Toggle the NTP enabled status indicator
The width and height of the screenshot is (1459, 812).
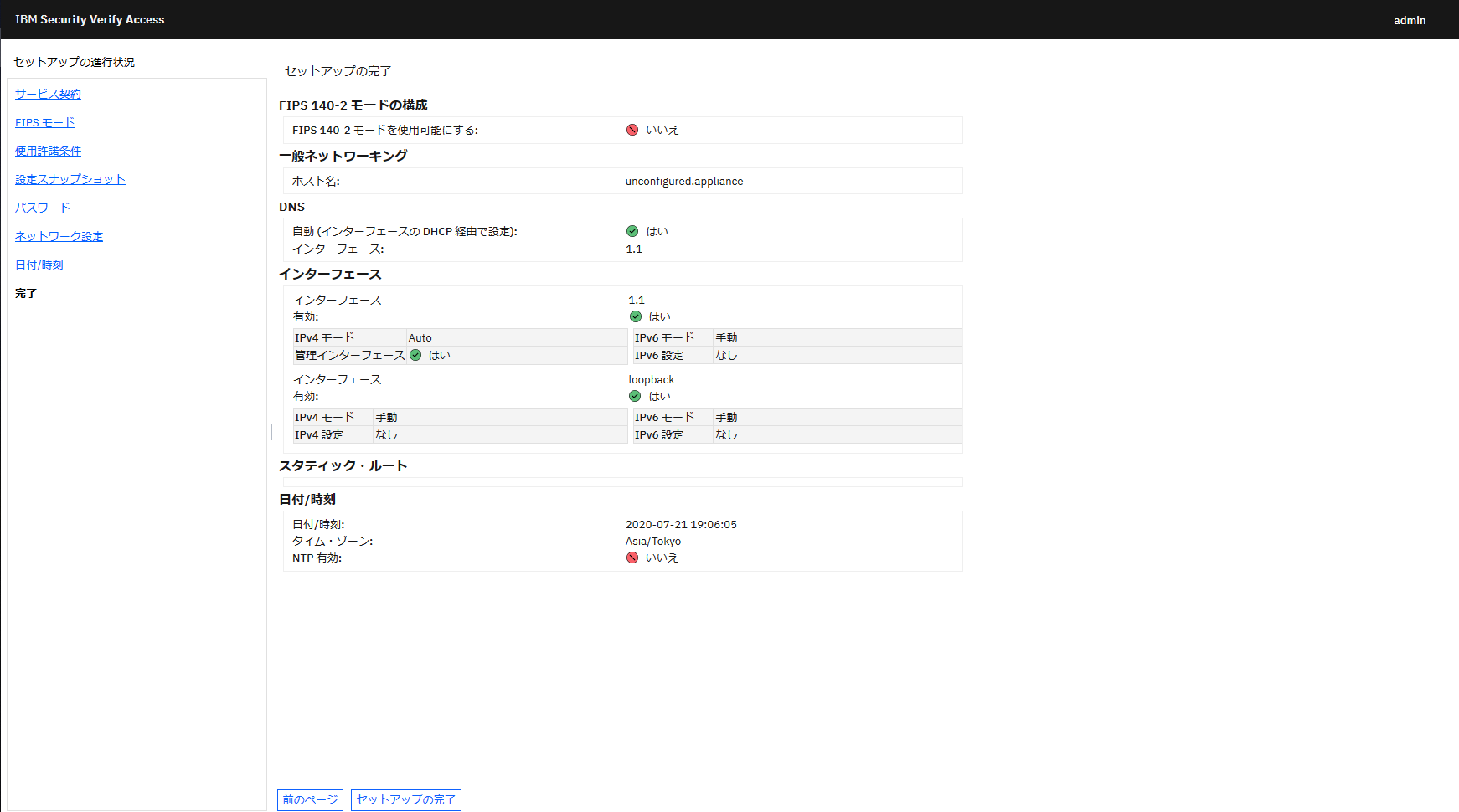click(x=632, y=558)
